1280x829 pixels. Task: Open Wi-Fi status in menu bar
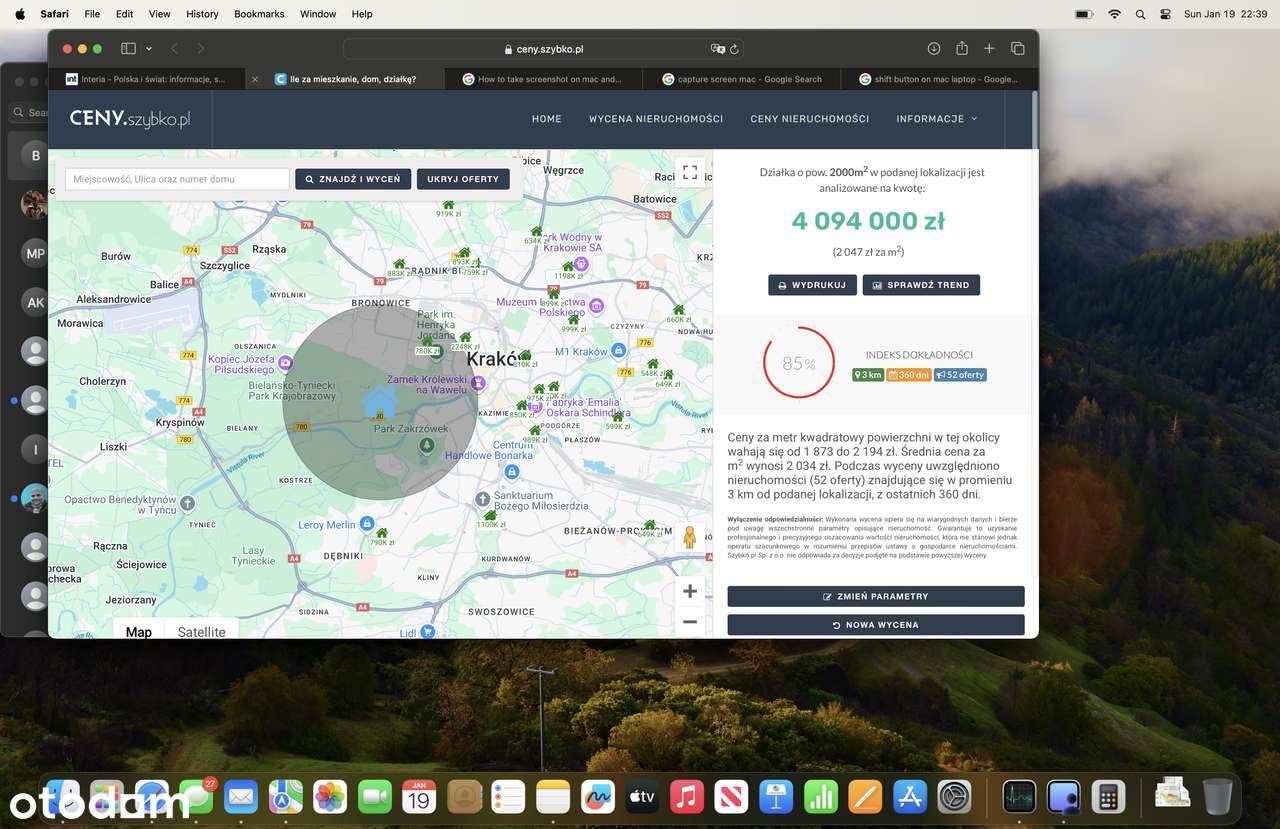coord(1114,14)
